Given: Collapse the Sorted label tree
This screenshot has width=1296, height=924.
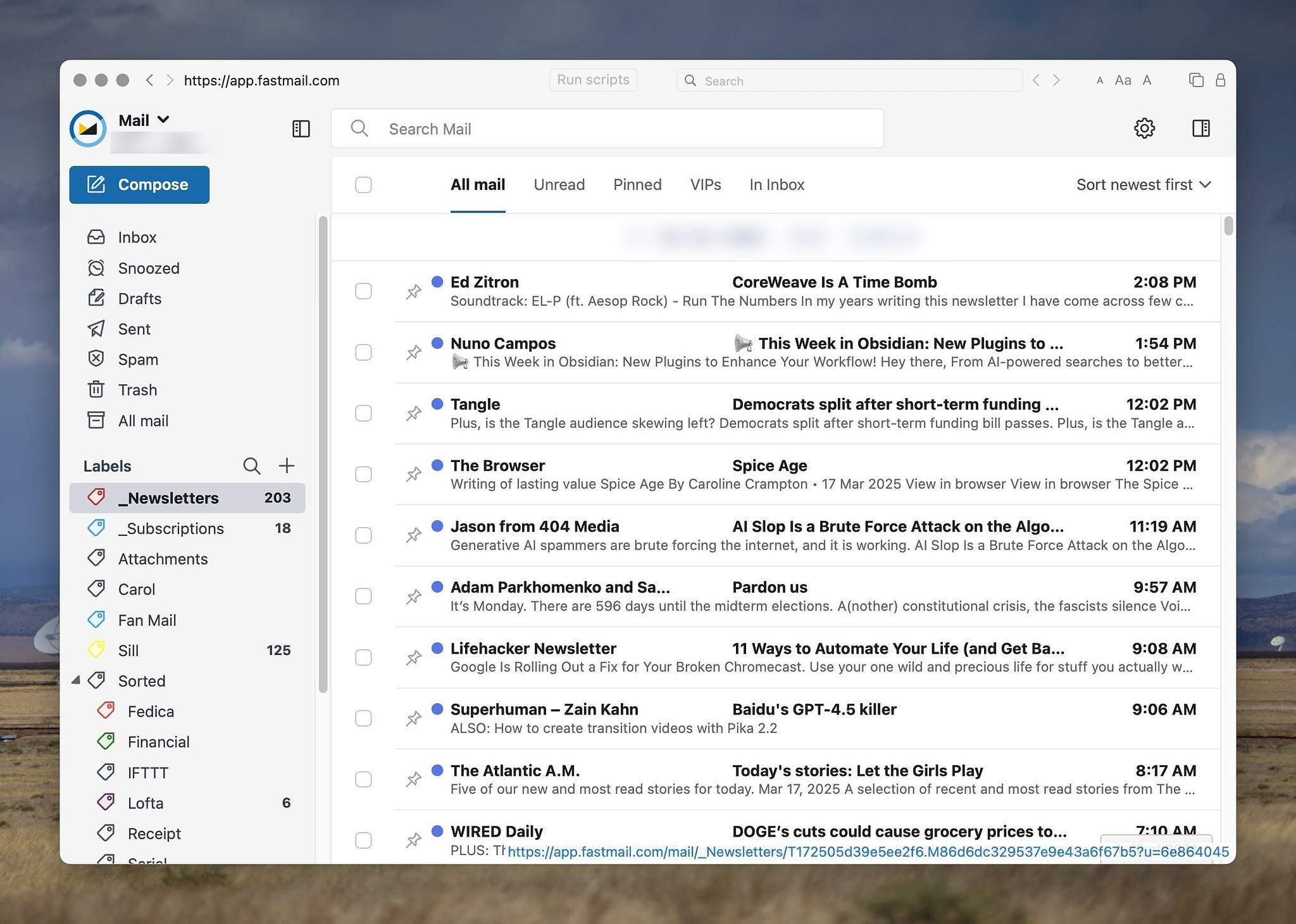Looking at the screenshot, I should [76, 680].
